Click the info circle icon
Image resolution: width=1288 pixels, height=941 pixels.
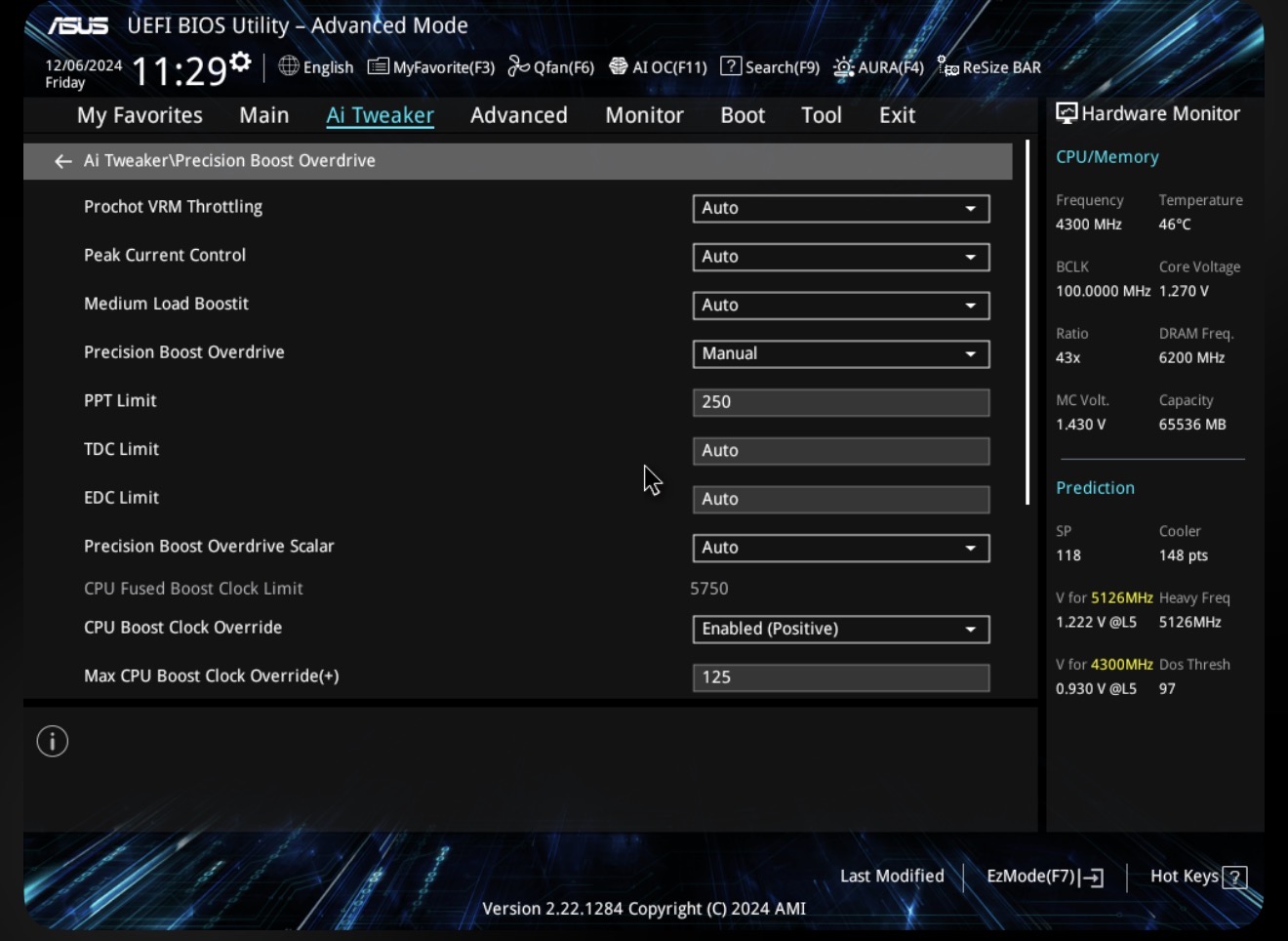point(53,742)
